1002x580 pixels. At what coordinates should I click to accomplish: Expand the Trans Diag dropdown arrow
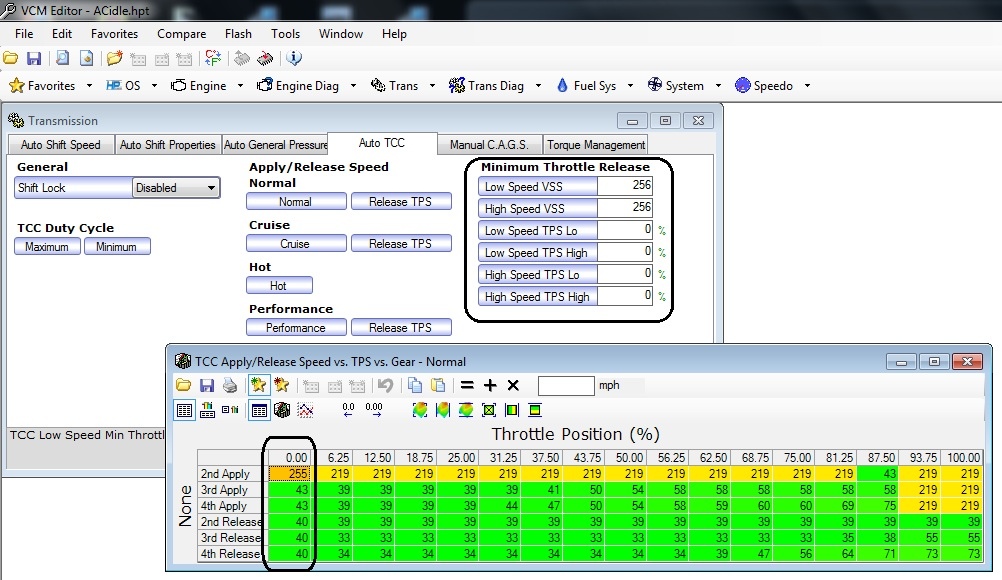[538, 86]
